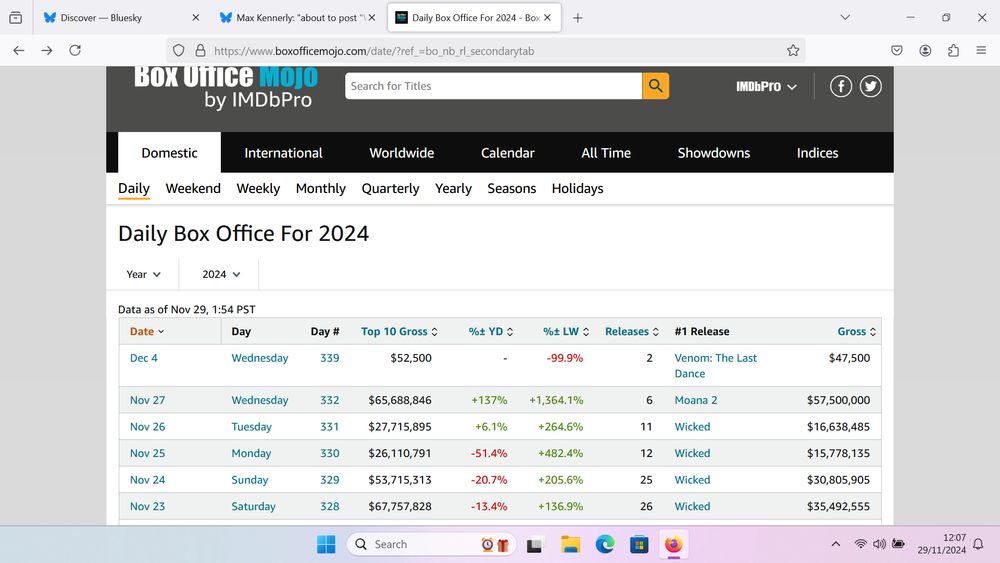Open browser extensions puzzle icon
The height and width of the screenshot is (563, 1000).
point(953,50)
